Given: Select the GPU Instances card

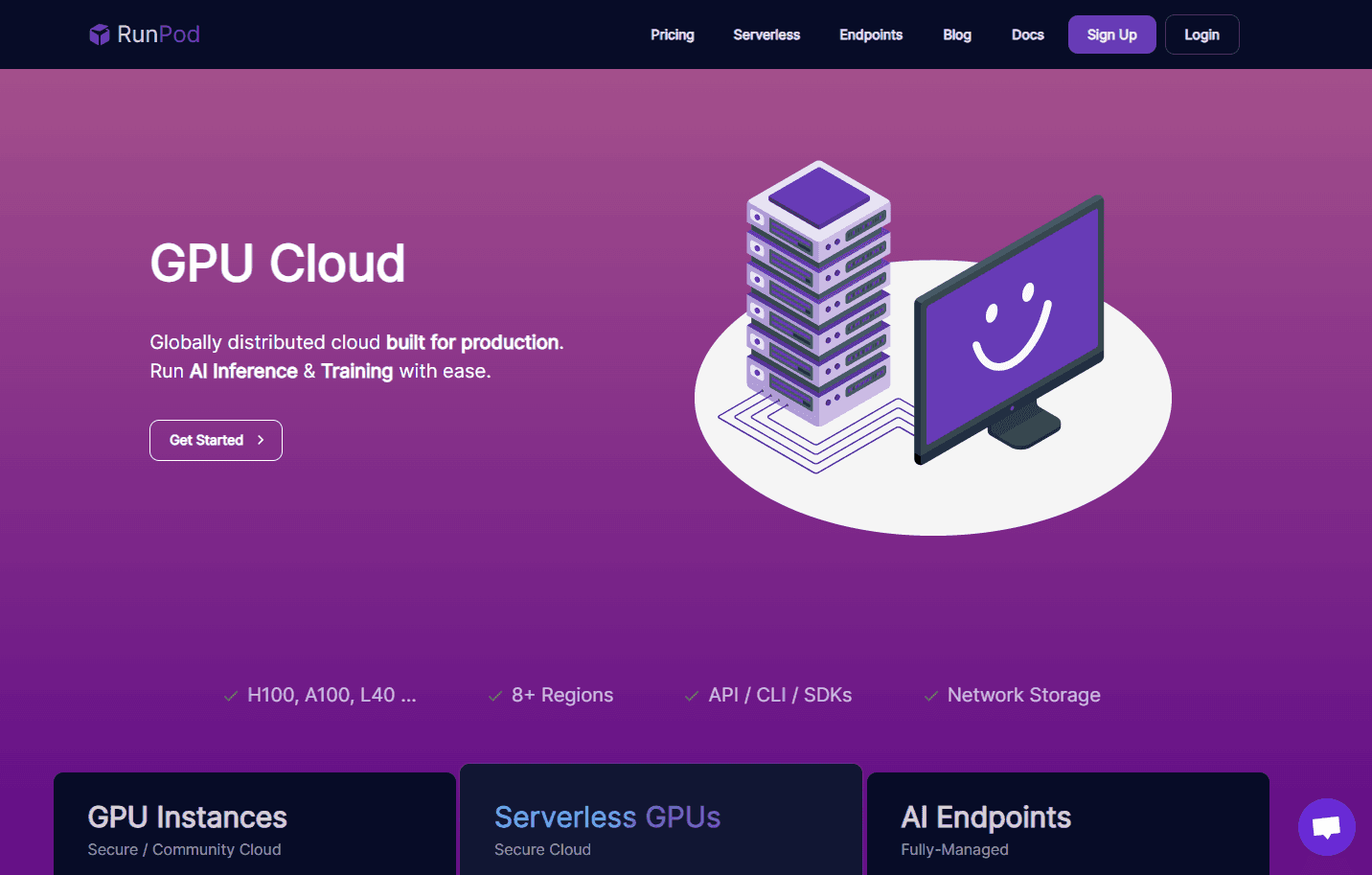Looking at the screenshot, I should pyautogui.click(x=255, y=824).
